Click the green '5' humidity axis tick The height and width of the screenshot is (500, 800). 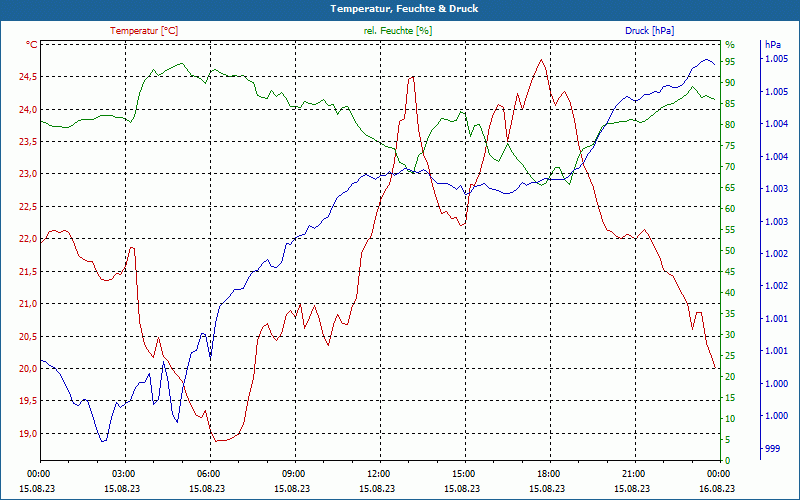tap(728, 439)
